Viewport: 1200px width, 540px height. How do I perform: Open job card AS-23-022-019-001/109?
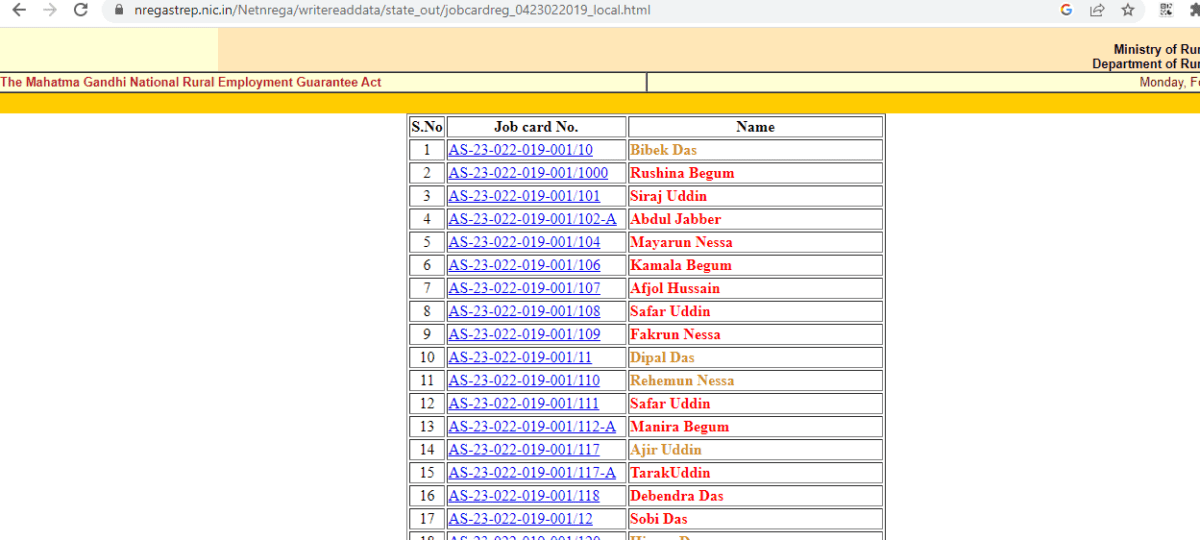(524, 334)
